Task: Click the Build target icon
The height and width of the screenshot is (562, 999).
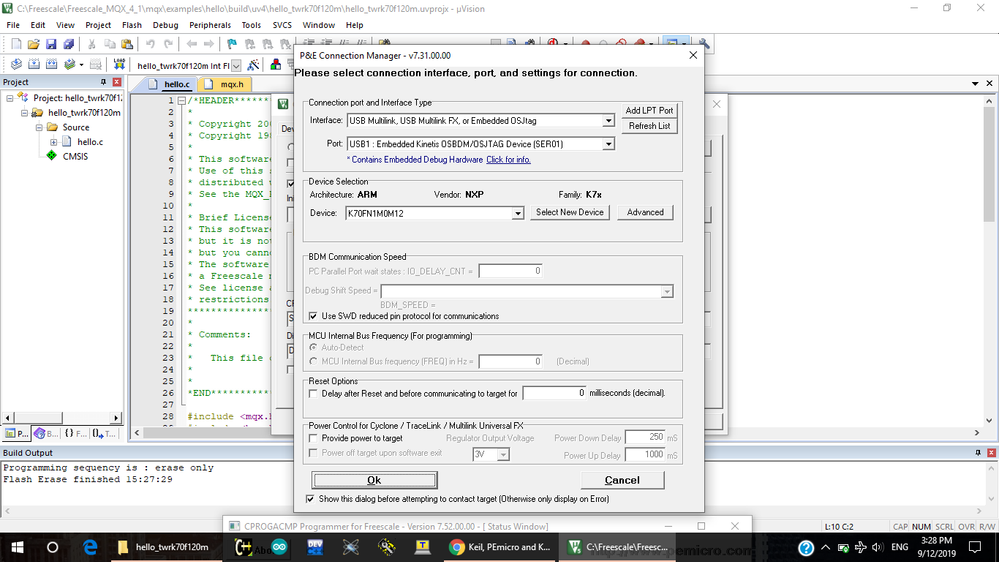Action: (x=34, y=64)
